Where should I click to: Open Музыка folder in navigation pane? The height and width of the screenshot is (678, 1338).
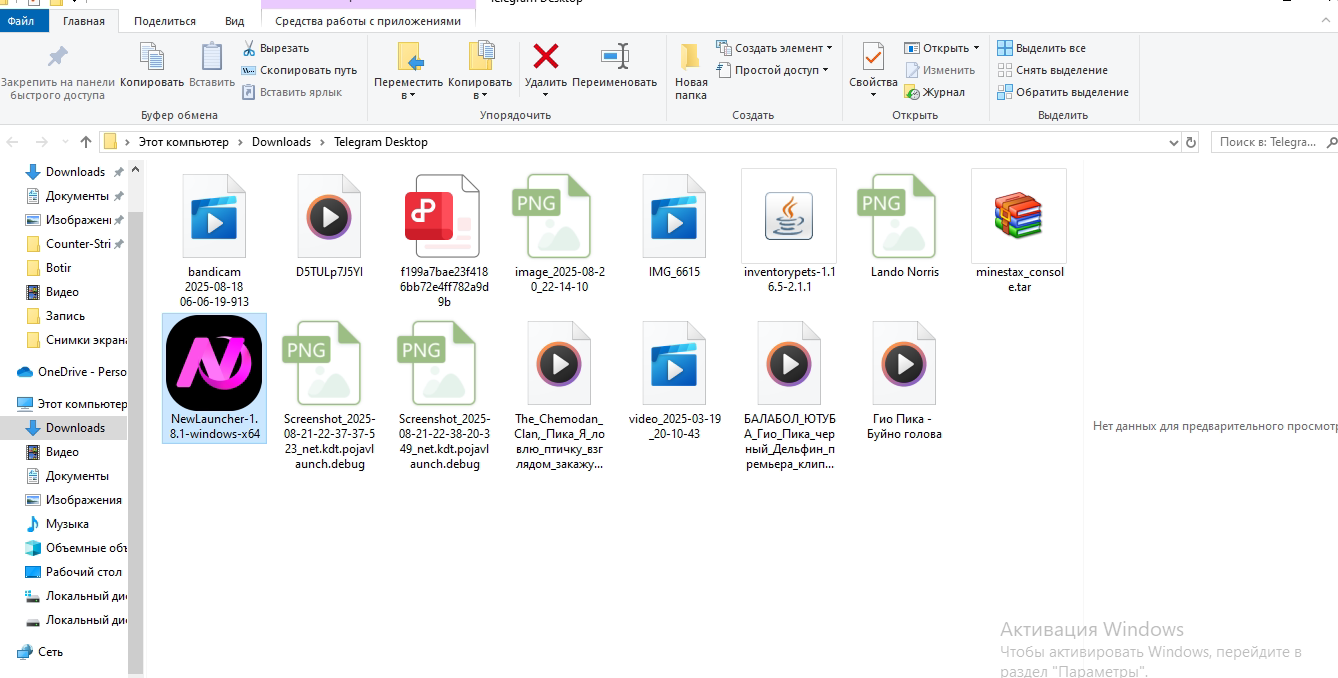click(67, 524)
